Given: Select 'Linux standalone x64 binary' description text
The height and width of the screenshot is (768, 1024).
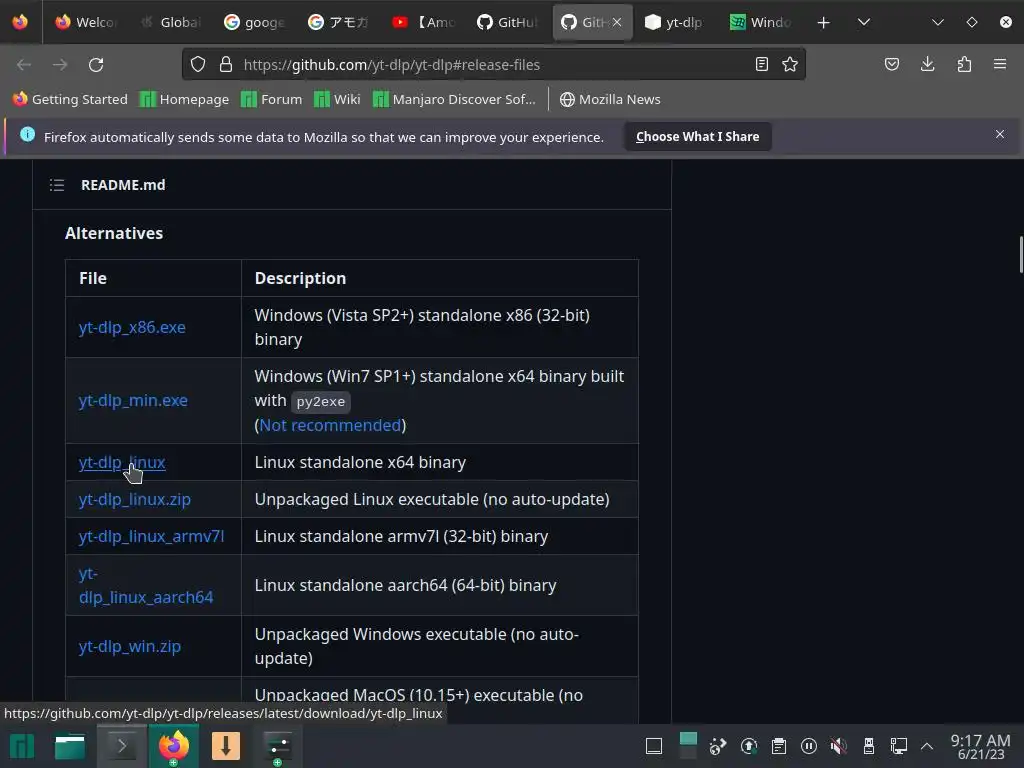Looking at the screenshot, I should 360,462.
